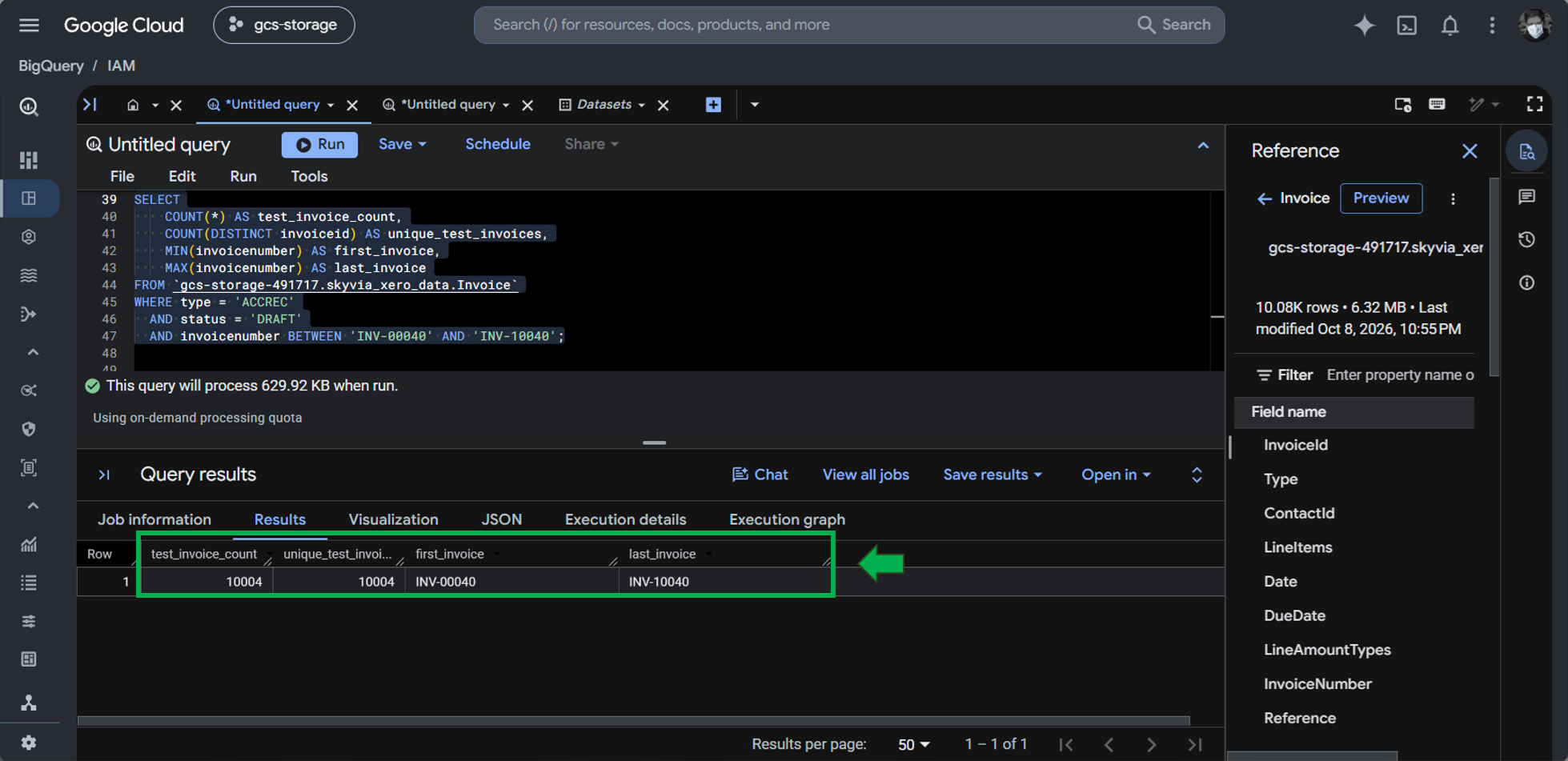Close the Reference panel

pyautogui.click(x=1470, y=151)
